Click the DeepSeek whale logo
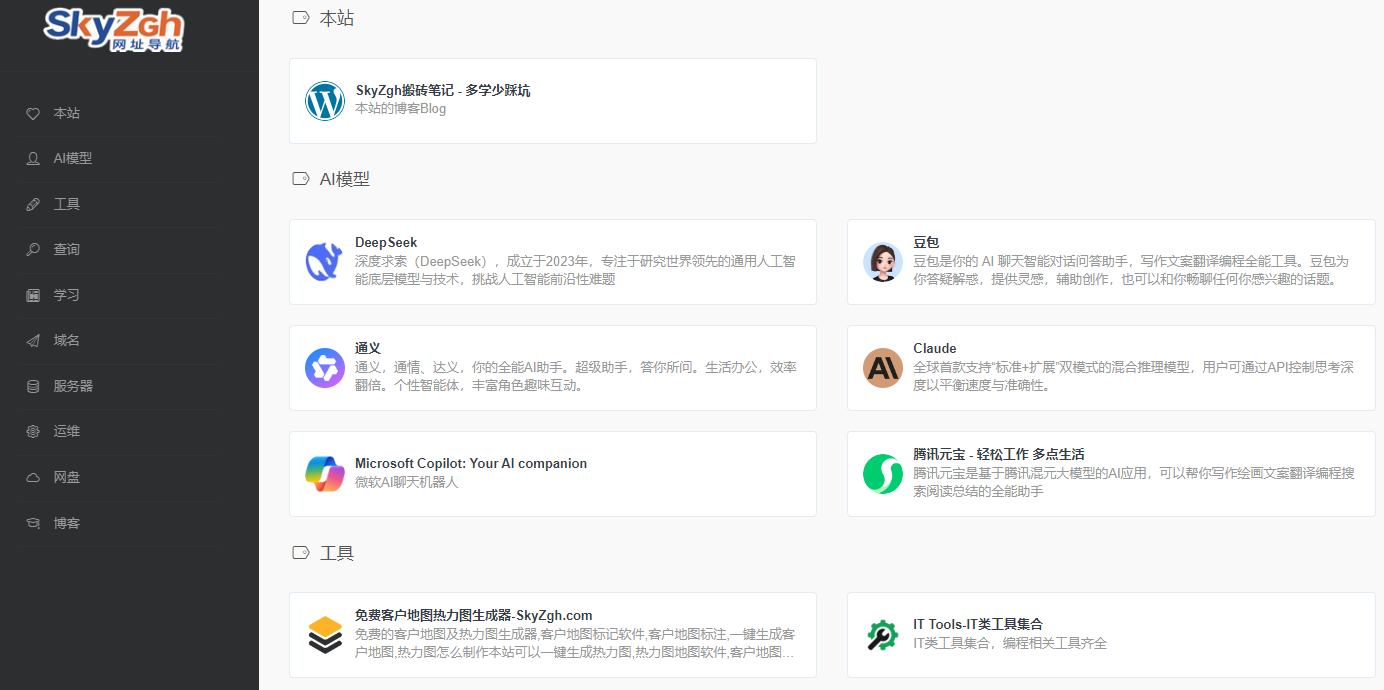The width and height of the screenshot is (1384, 690). [325, 262]
